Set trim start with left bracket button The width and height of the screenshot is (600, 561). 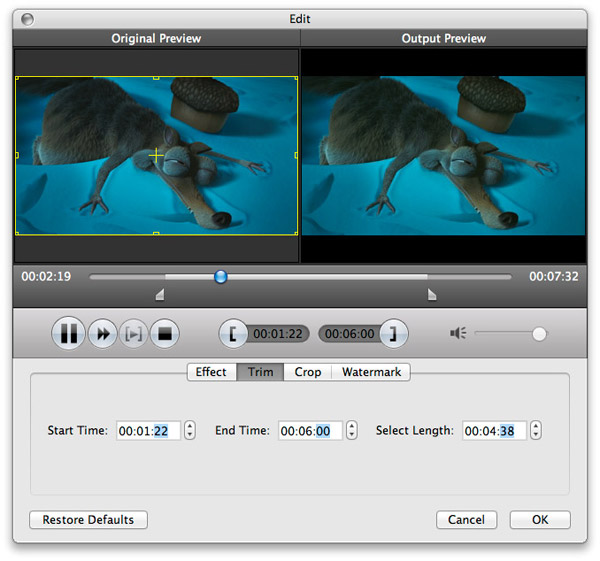233,334
